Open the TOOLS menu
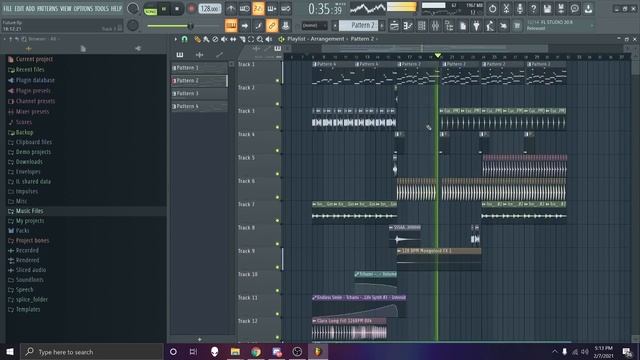This screenshot has height=360, width=640. click(x=102, y=9)
